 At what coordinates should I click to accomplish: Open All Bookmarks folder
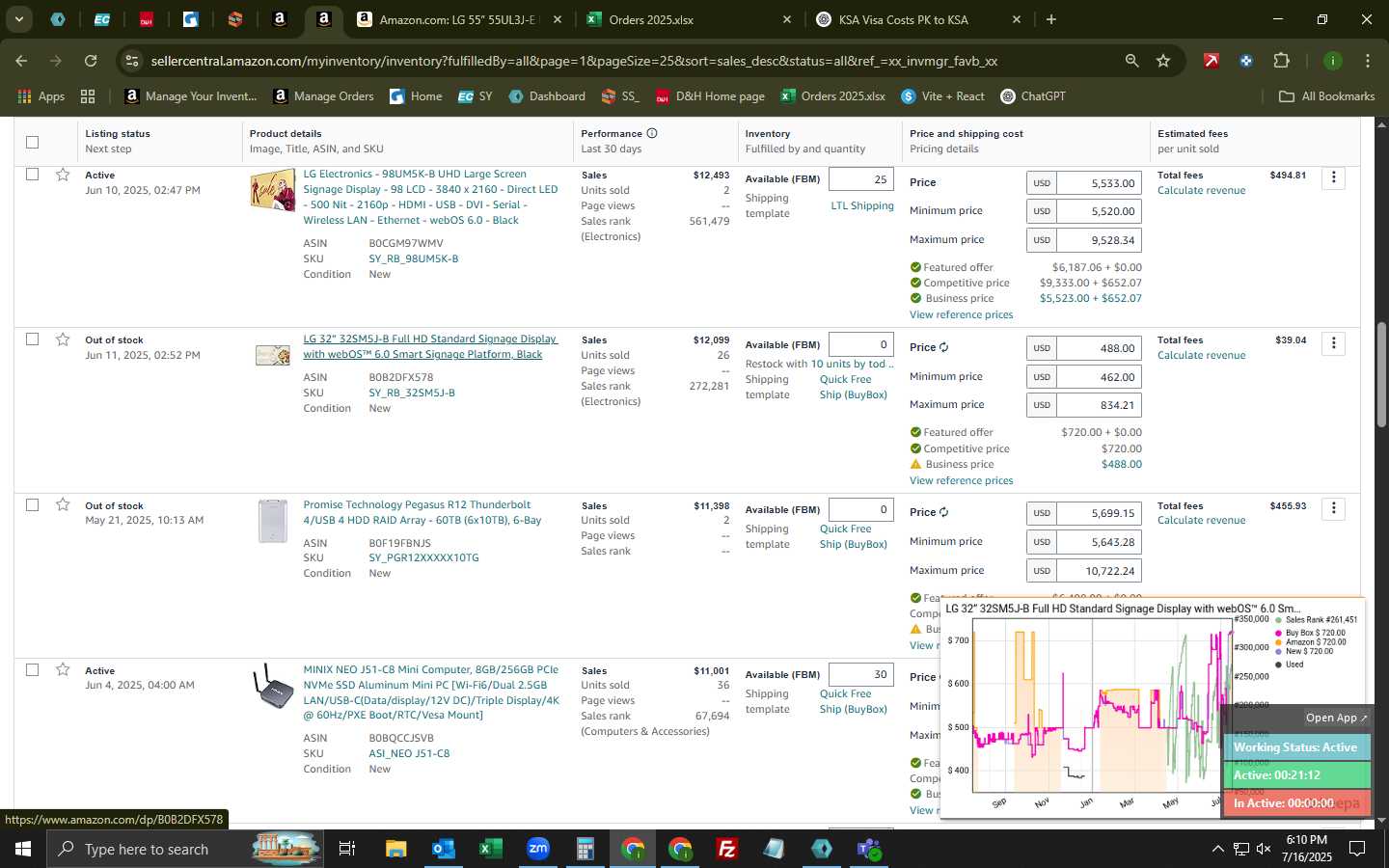(x=1326, y=96)
